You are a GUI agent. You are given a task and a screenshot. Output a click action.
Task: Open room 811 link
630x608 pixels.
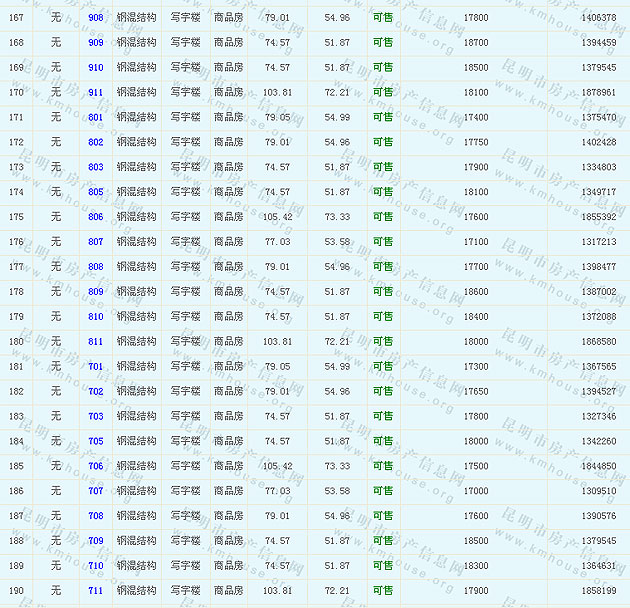coord(95,342)
